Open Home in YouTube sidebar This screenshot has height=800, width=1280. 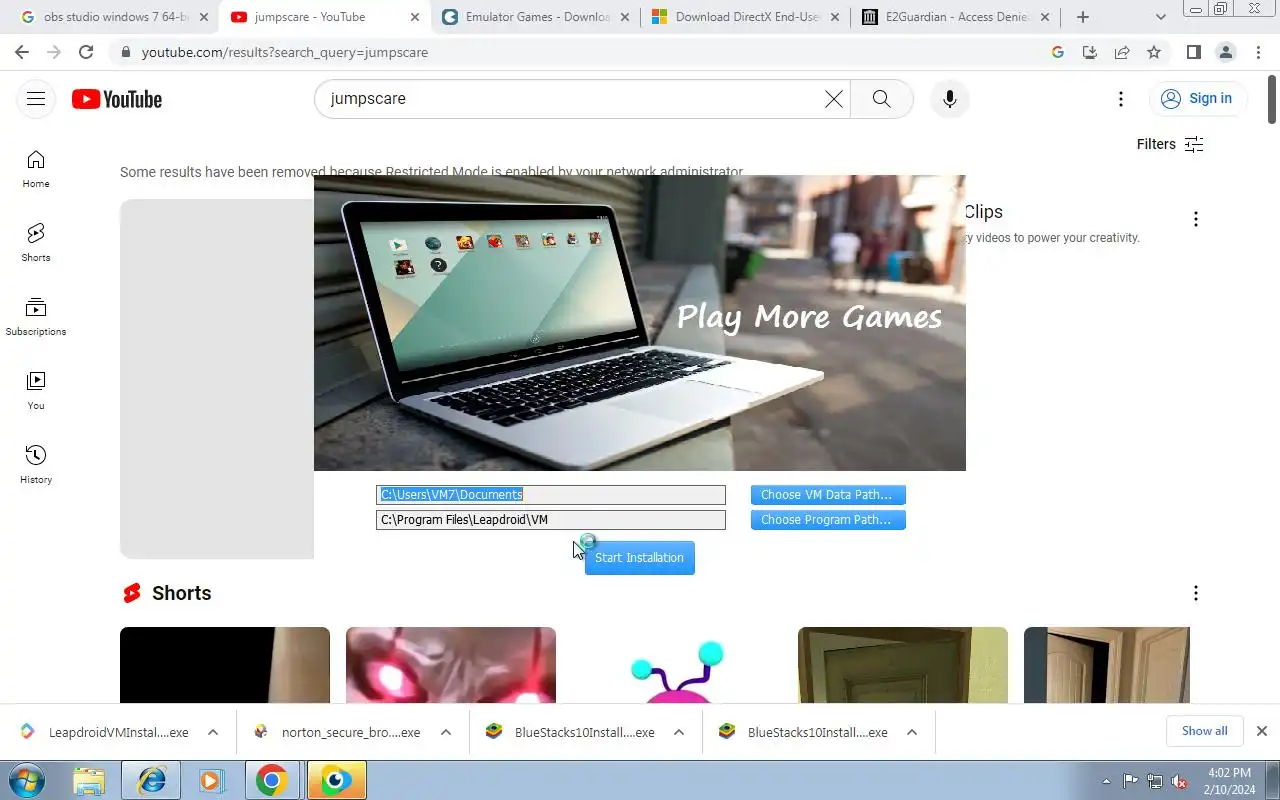(x=36, y=169)
